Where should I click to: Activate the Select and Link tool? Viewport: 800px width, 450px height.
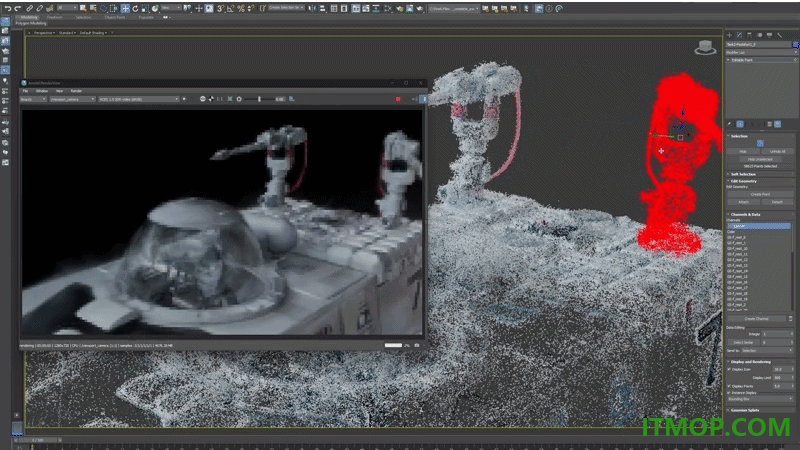pyautogui.click(x=30, y=9)
